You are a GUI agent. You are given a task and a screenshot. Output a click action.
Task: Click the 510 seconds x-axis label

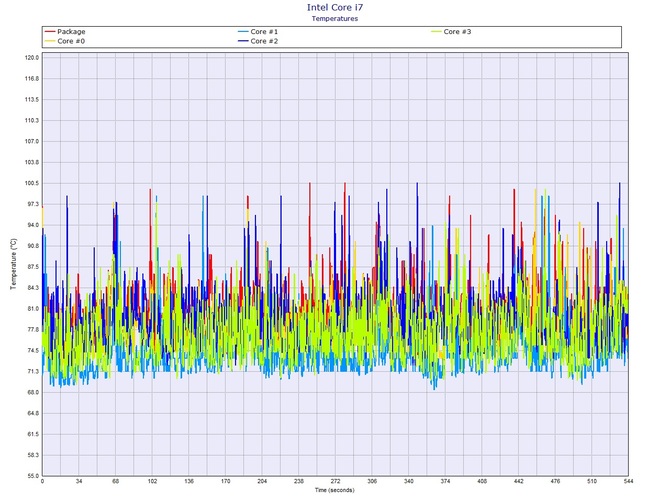(x=592, y=481)
